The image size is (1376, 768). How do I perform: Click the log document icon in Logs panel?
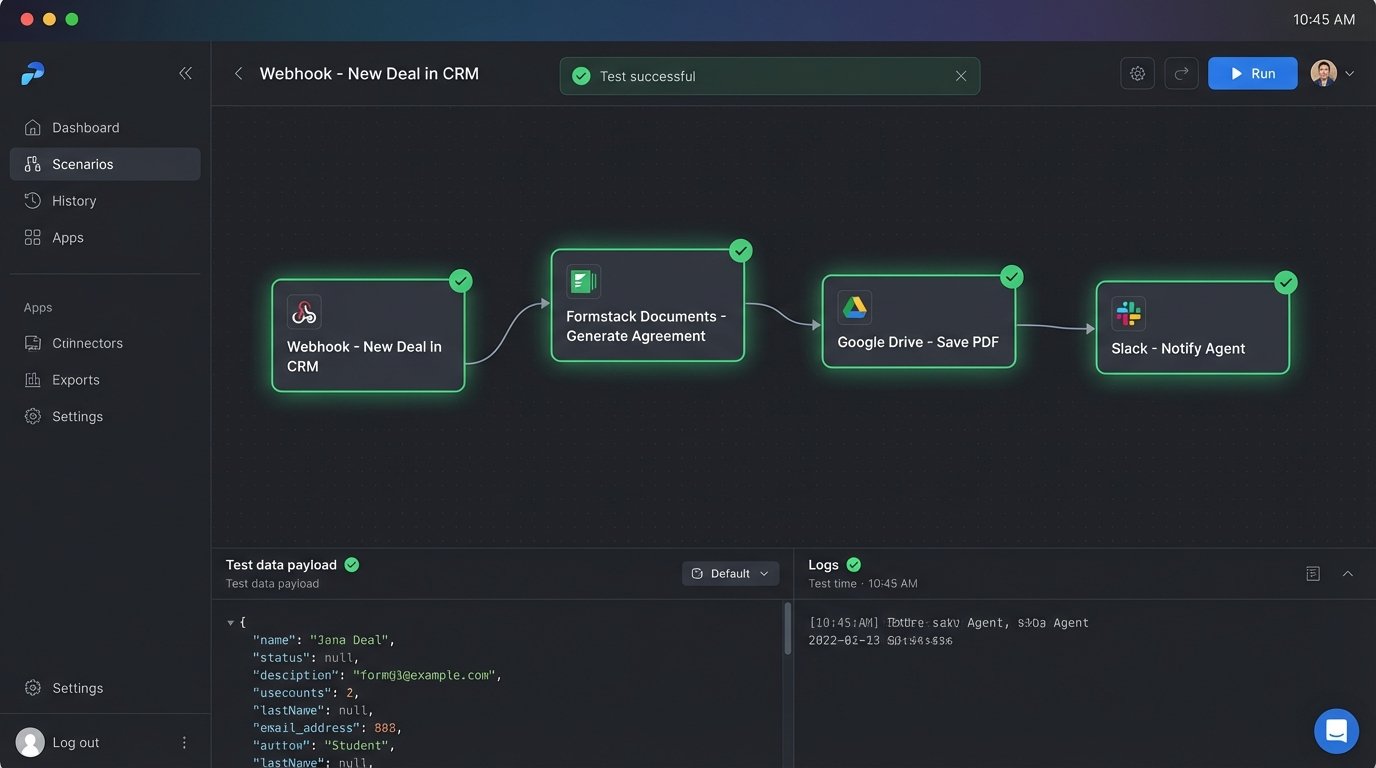click(1313, 573)
